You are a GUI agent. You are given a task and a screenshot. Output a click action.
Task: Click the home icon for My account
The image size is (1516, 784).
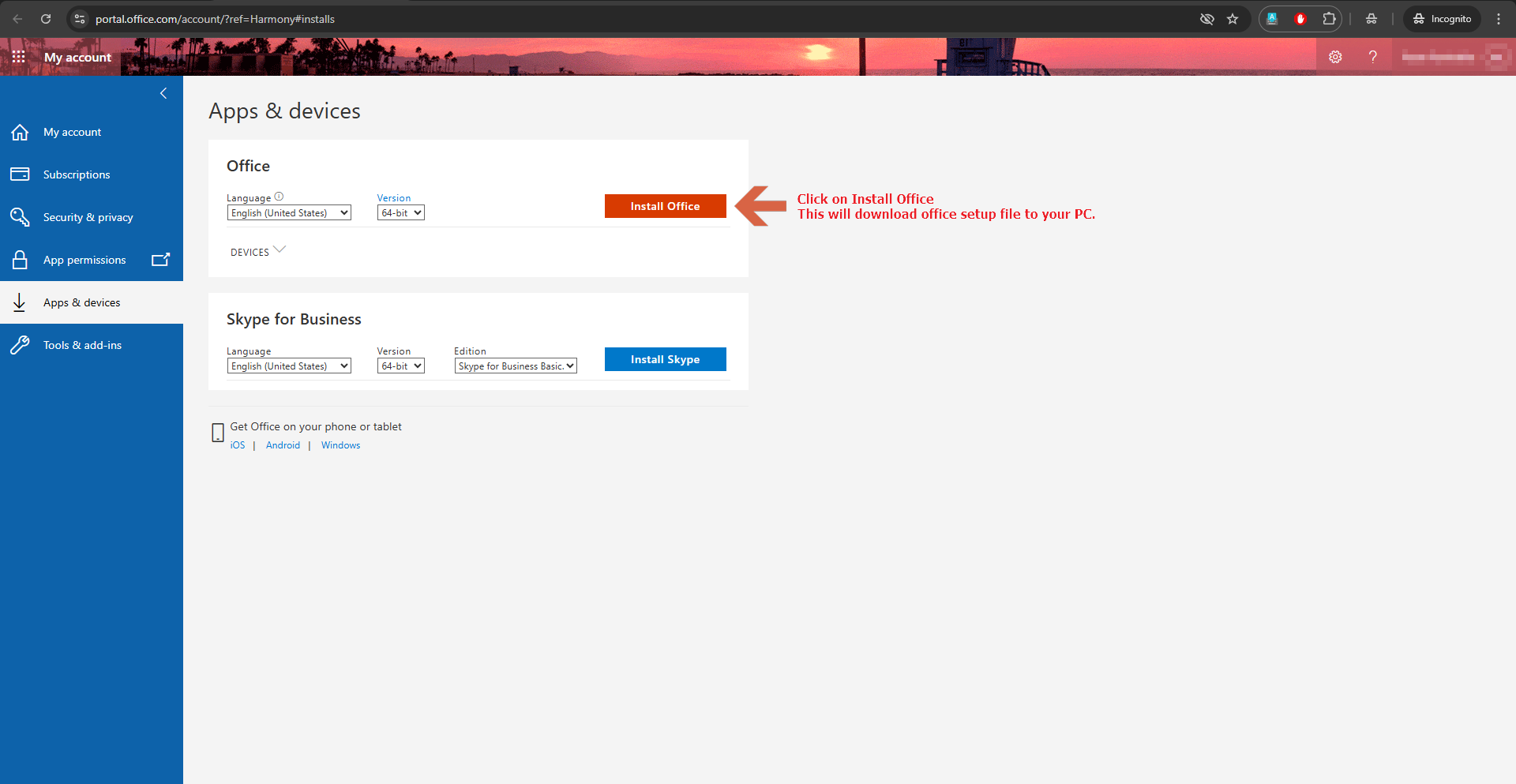tap(20, 132)
